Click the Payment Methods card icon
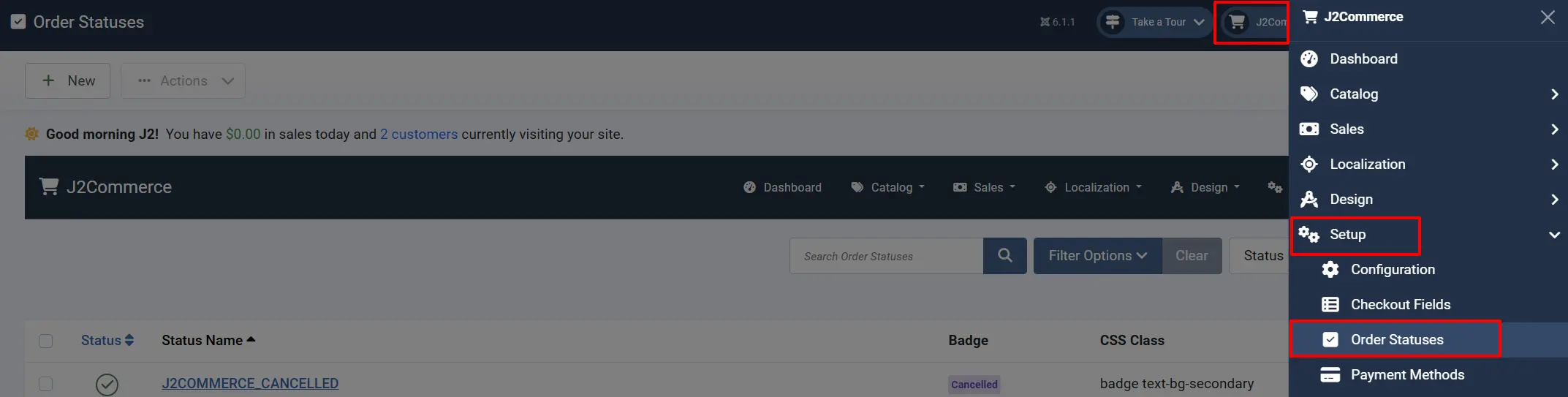Screen dimensions: 1568x397 pos(1330,375)
